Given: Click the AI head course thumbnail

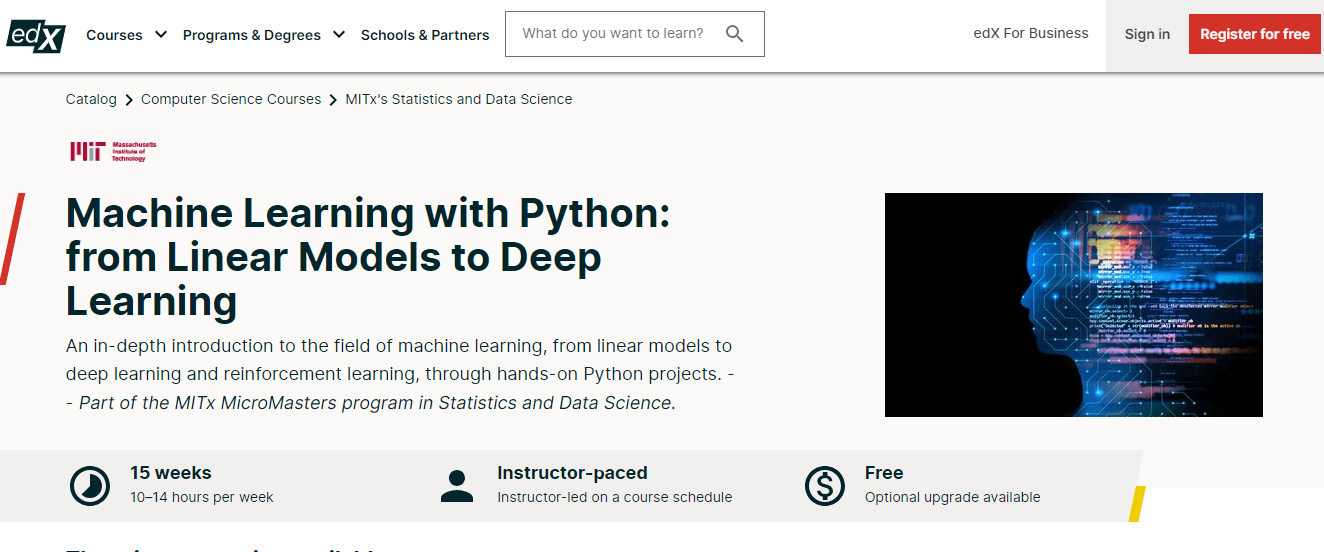Looking at the screenshot, I should click(1074, 305).
